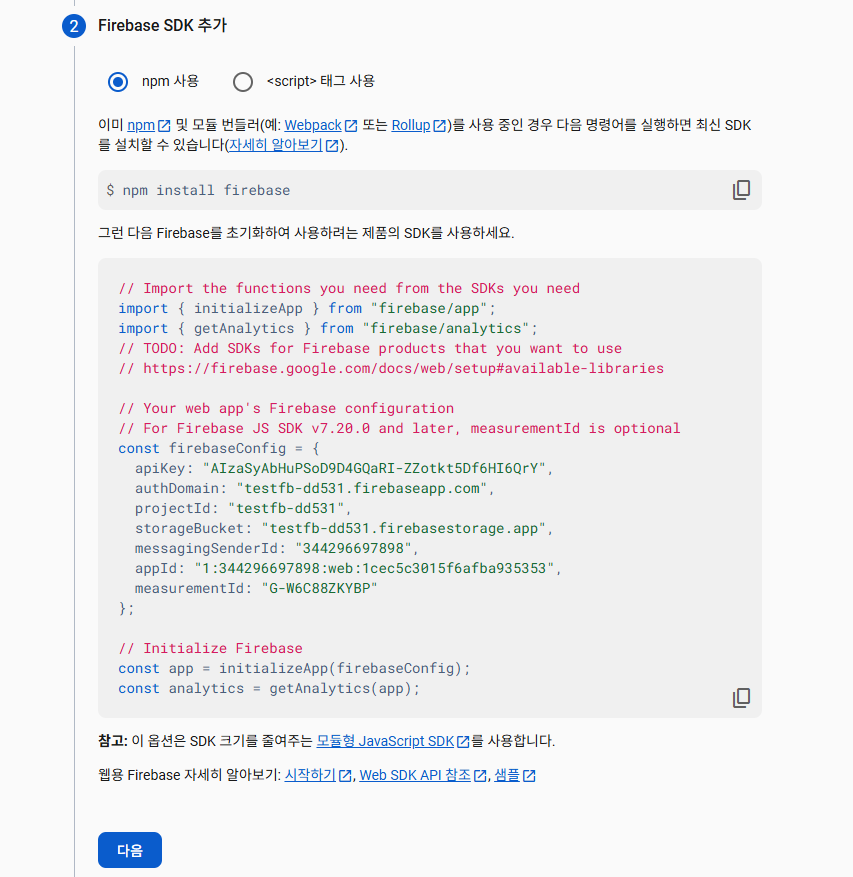
Task: Click the Your web app's Firebase configuration comment
Action: coord(286,408)
